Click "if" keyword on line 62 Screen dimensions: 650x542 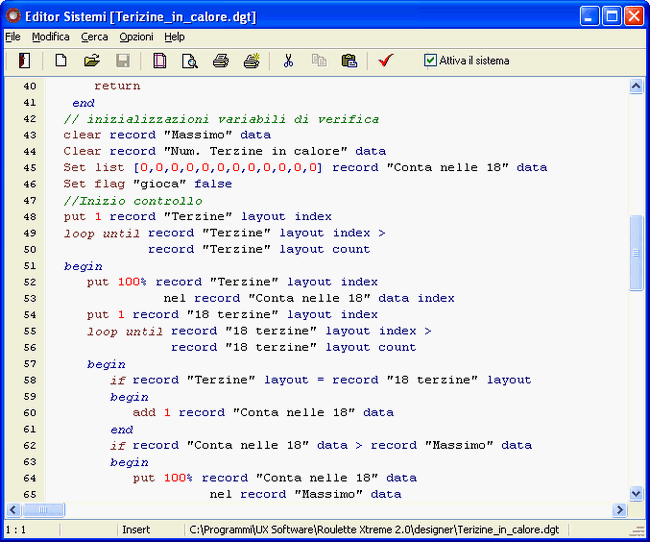[118, 446]
